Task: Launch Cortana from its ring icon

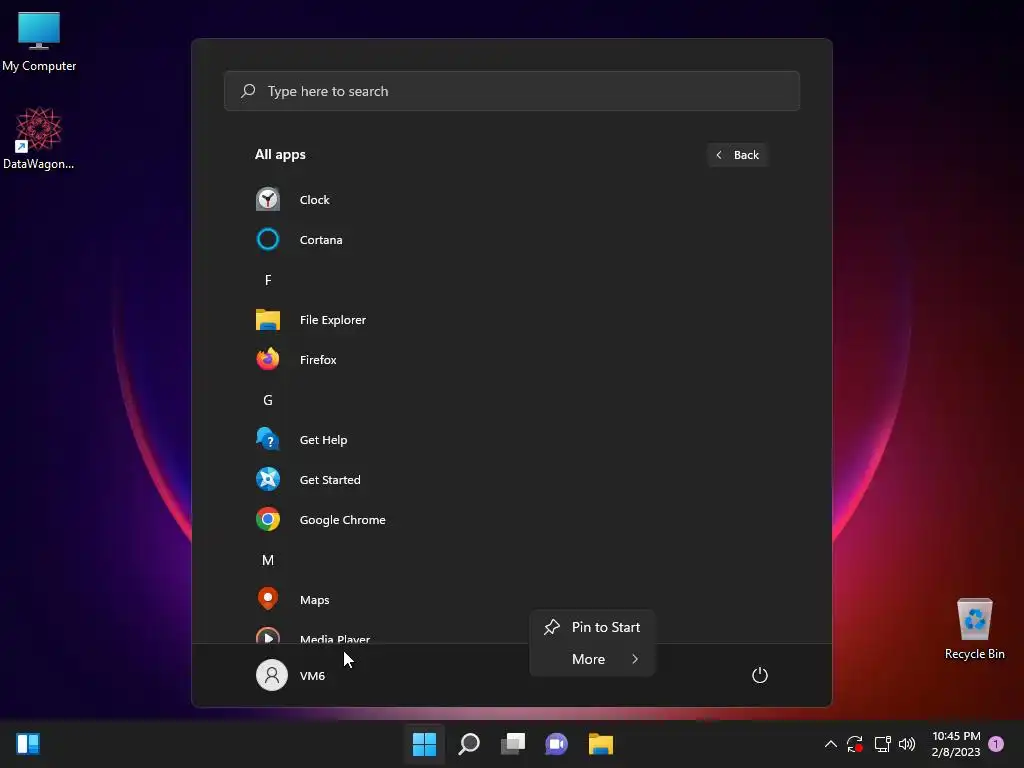Action: 268,239
